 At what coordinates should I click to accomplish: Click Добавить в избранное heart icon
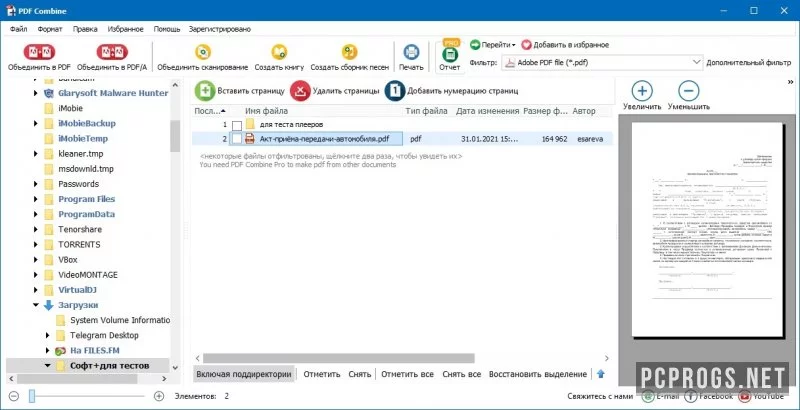click(526, 45)
